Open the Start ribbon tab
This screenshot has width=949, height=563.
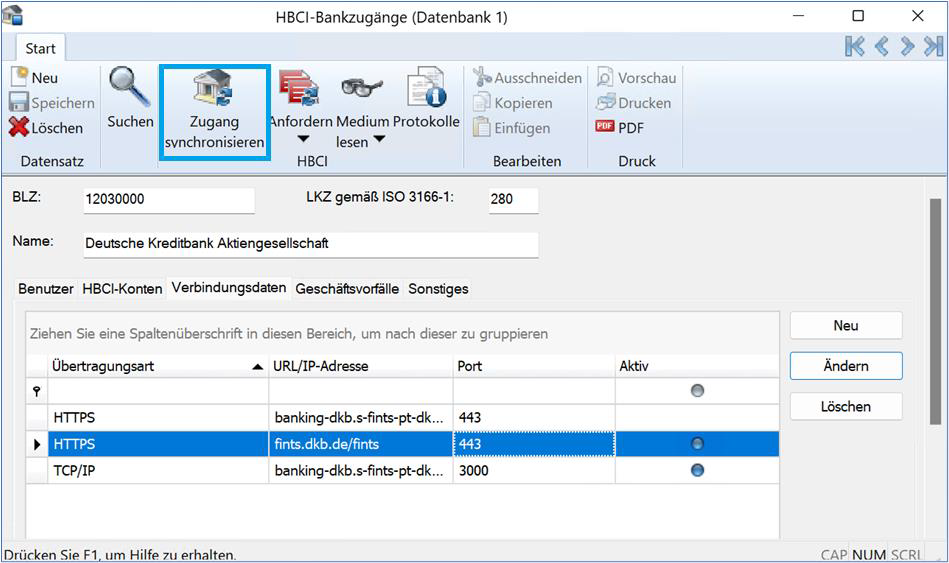tap(41, 48)
